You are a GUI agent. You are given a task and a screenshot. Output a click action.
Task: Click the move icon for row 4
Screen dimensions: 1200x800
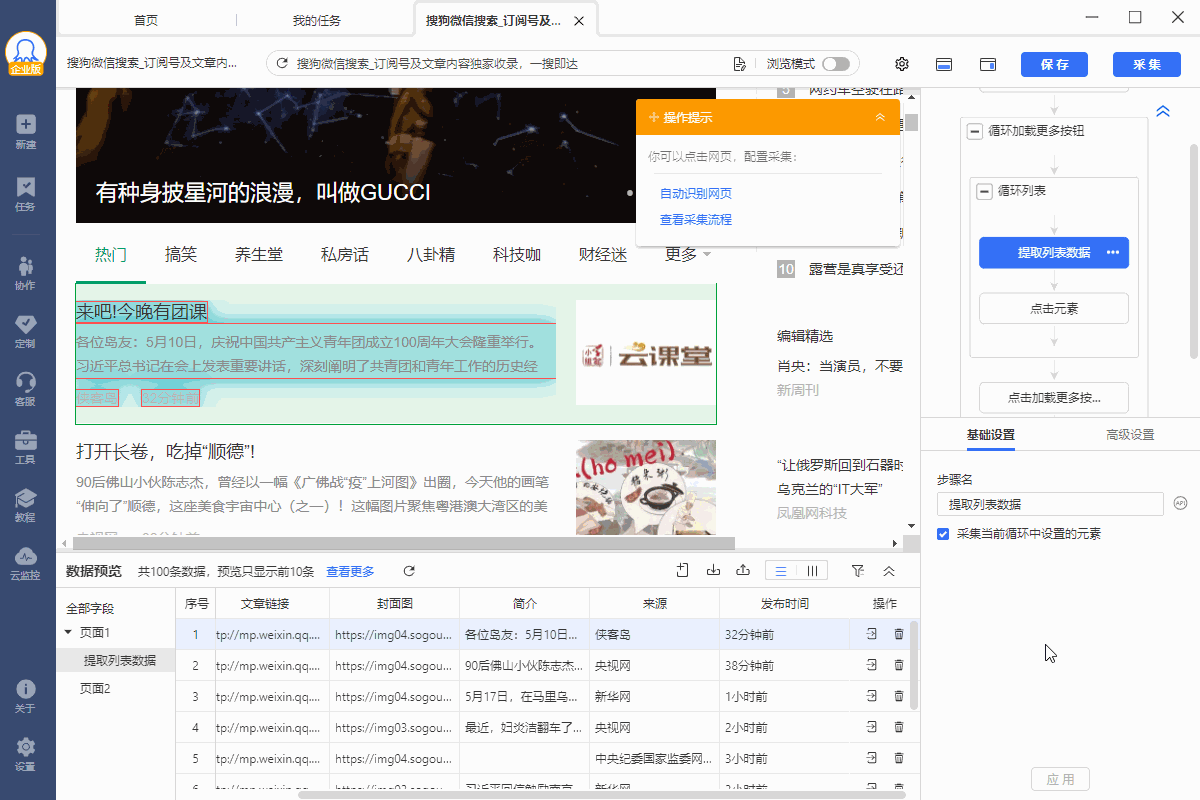click(x=871, y=727)
